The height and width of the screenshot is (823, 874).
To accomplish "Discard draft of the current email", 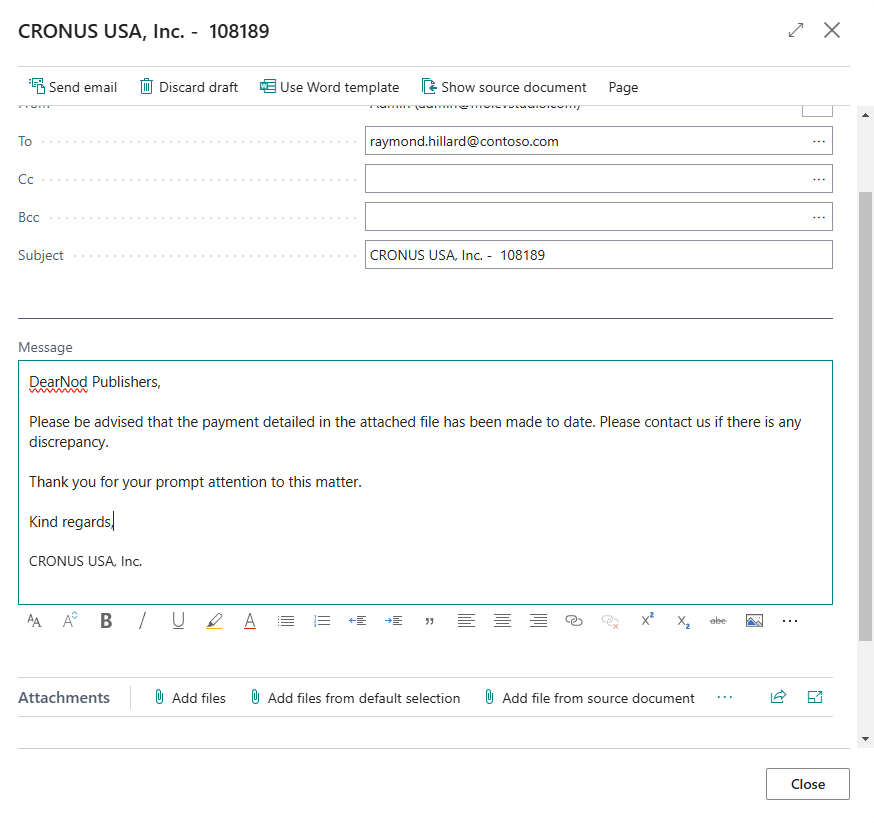I will 188,87.
